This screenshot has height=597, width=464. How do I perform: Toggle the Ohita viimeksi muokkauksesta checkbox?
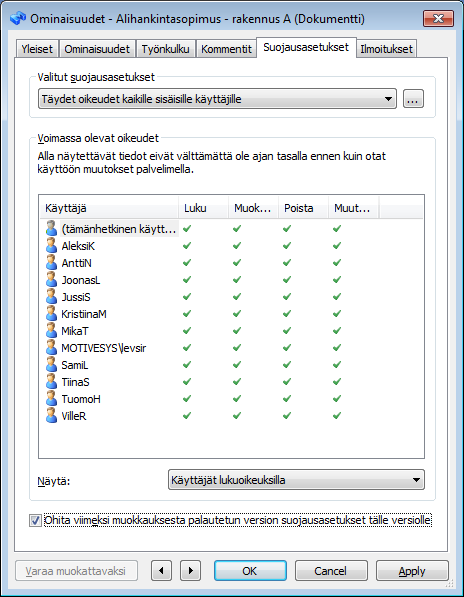coord(35,520)
